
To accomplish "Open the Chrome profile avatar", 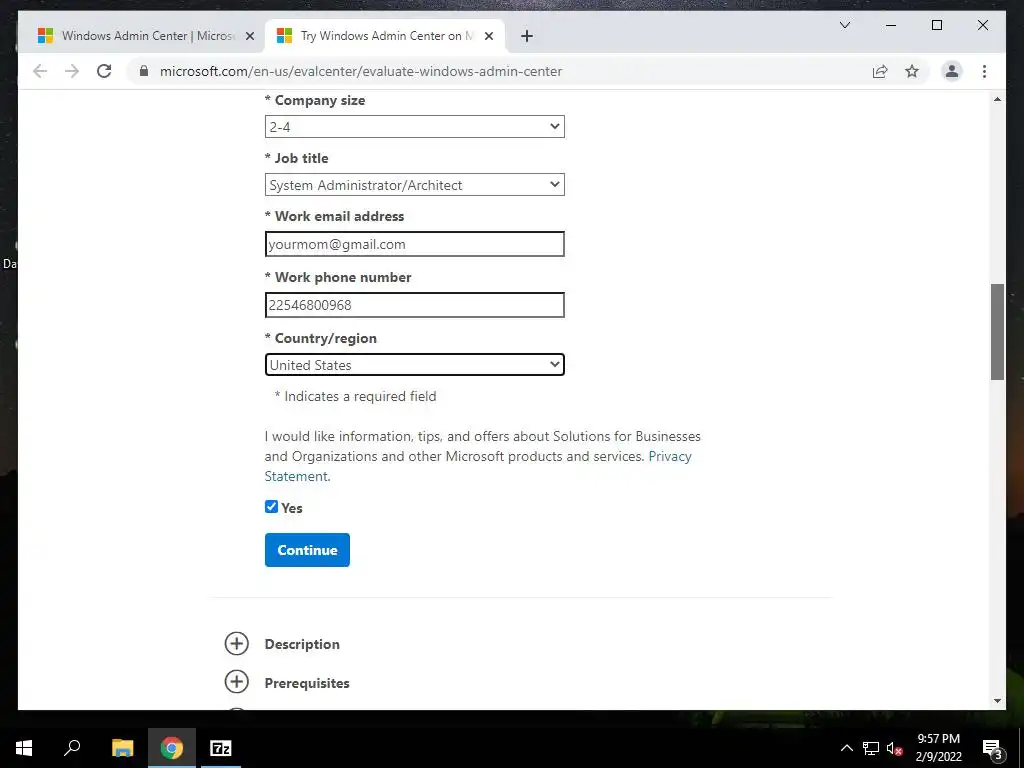I will 952,71.
